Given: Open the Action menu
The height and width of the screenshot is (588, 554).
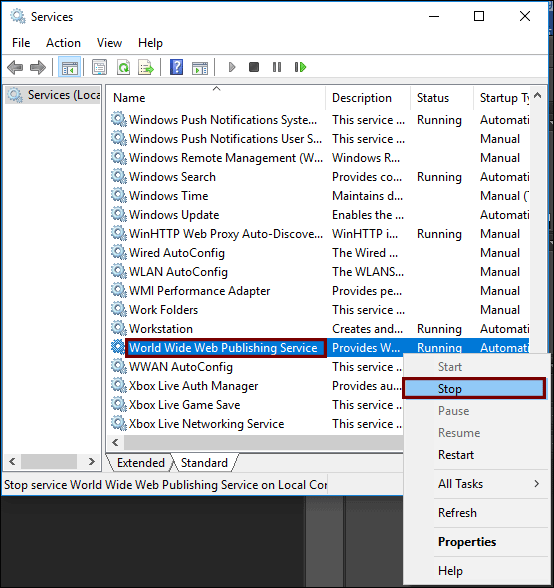Looking at the screenshot, I should coord(63,43).
